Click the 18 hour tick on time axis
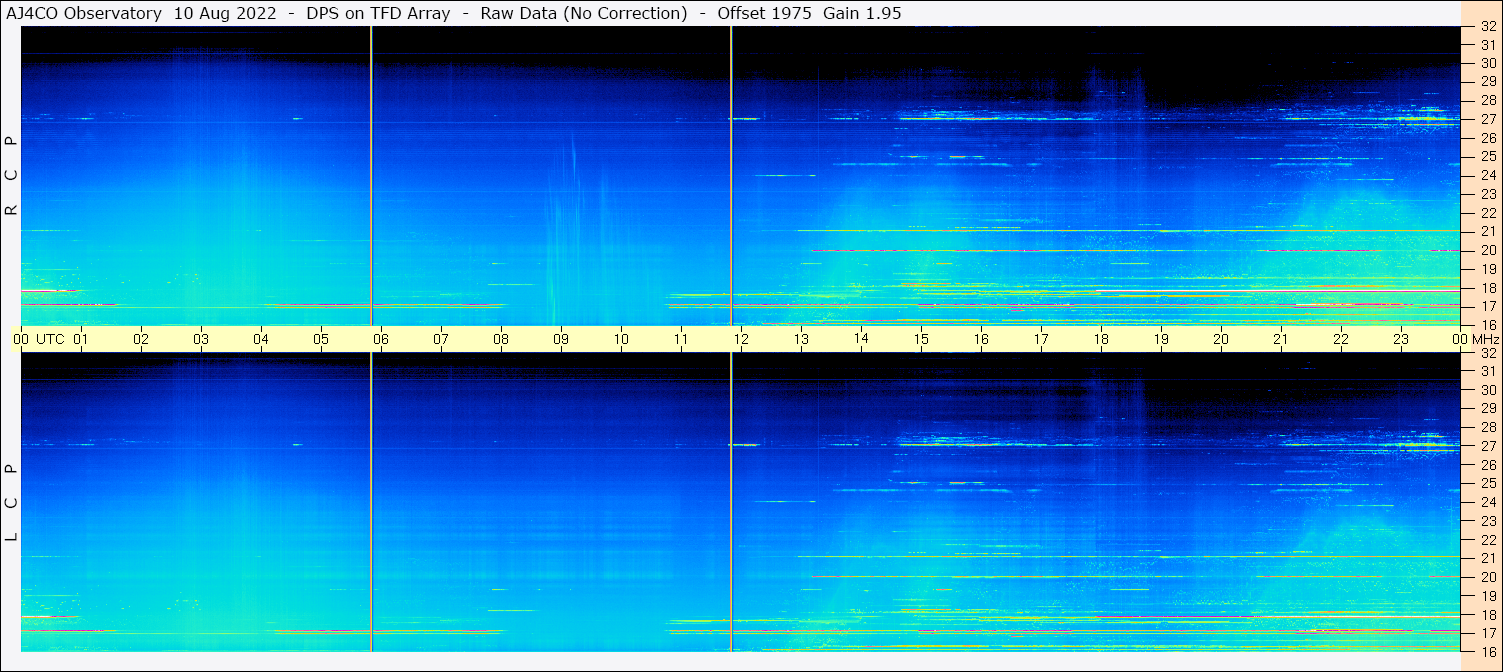This screenshot has width=1503, height=672. pyautogui.click(x=1101, y=339)
